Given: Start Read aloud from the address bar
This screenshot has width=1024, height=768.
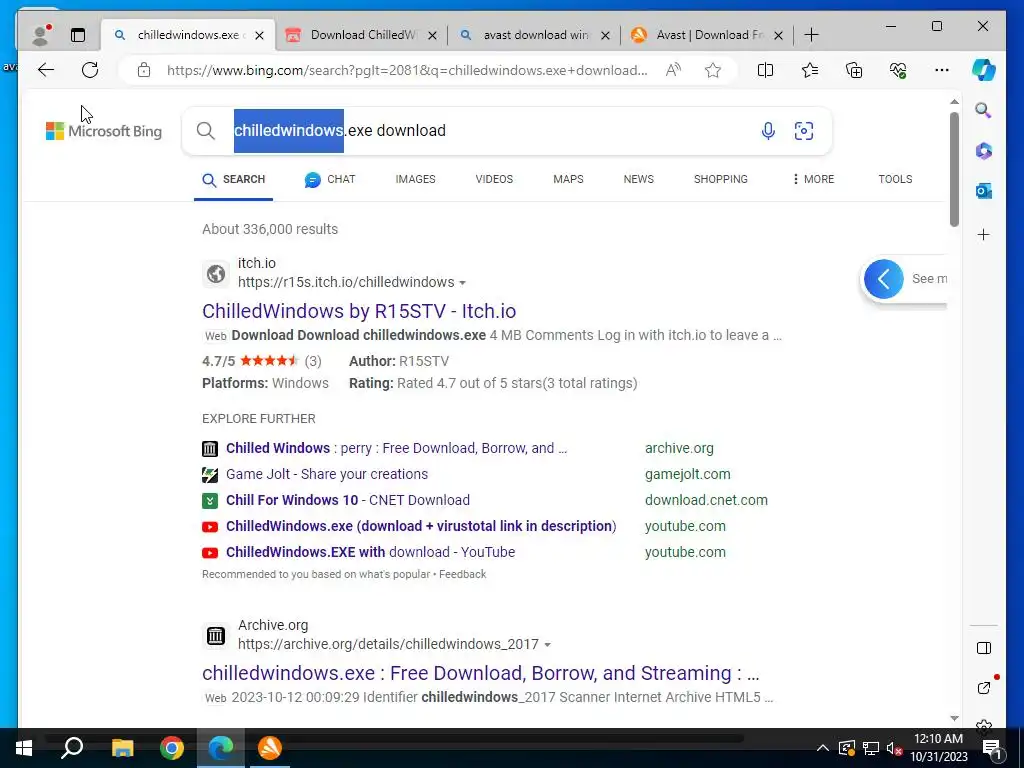Looking at the screenshot, I should 673,70.
